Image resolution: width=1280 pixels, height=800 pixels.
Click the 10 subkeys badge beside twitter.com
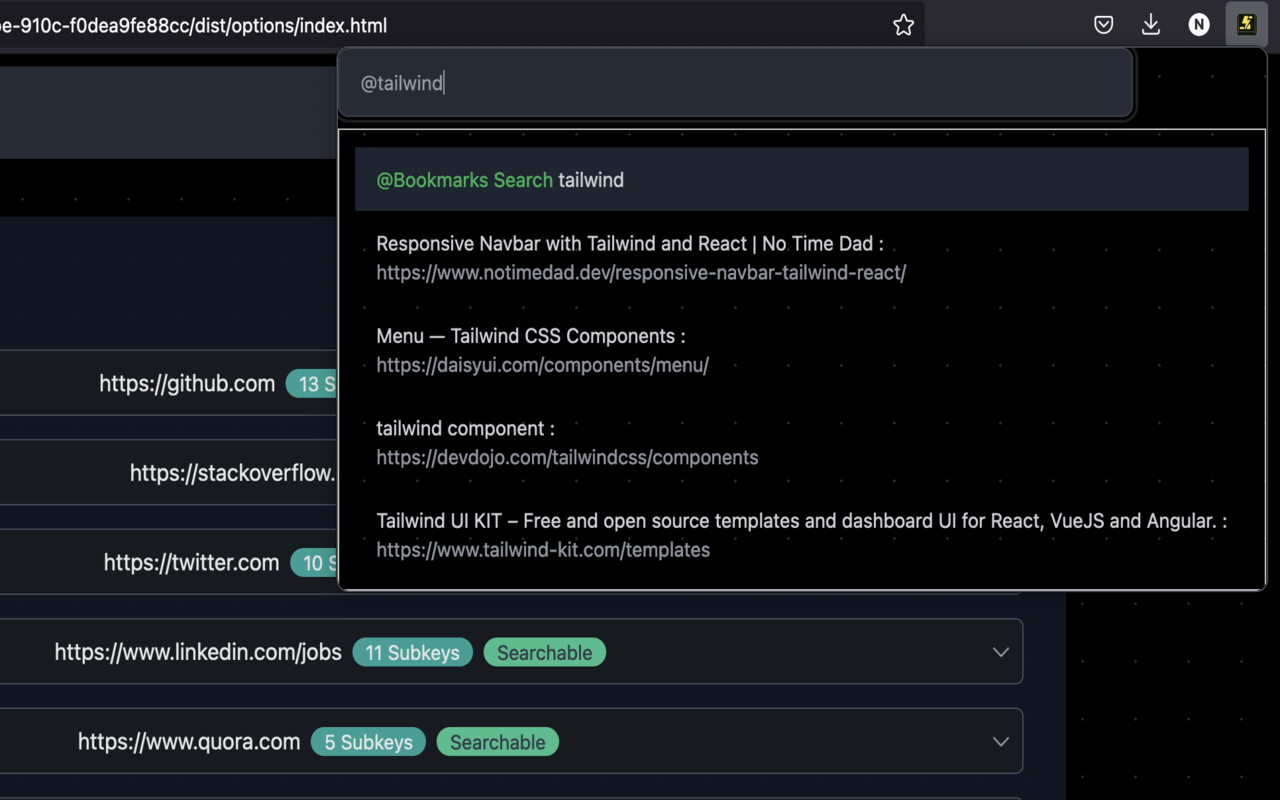(314, 563)
